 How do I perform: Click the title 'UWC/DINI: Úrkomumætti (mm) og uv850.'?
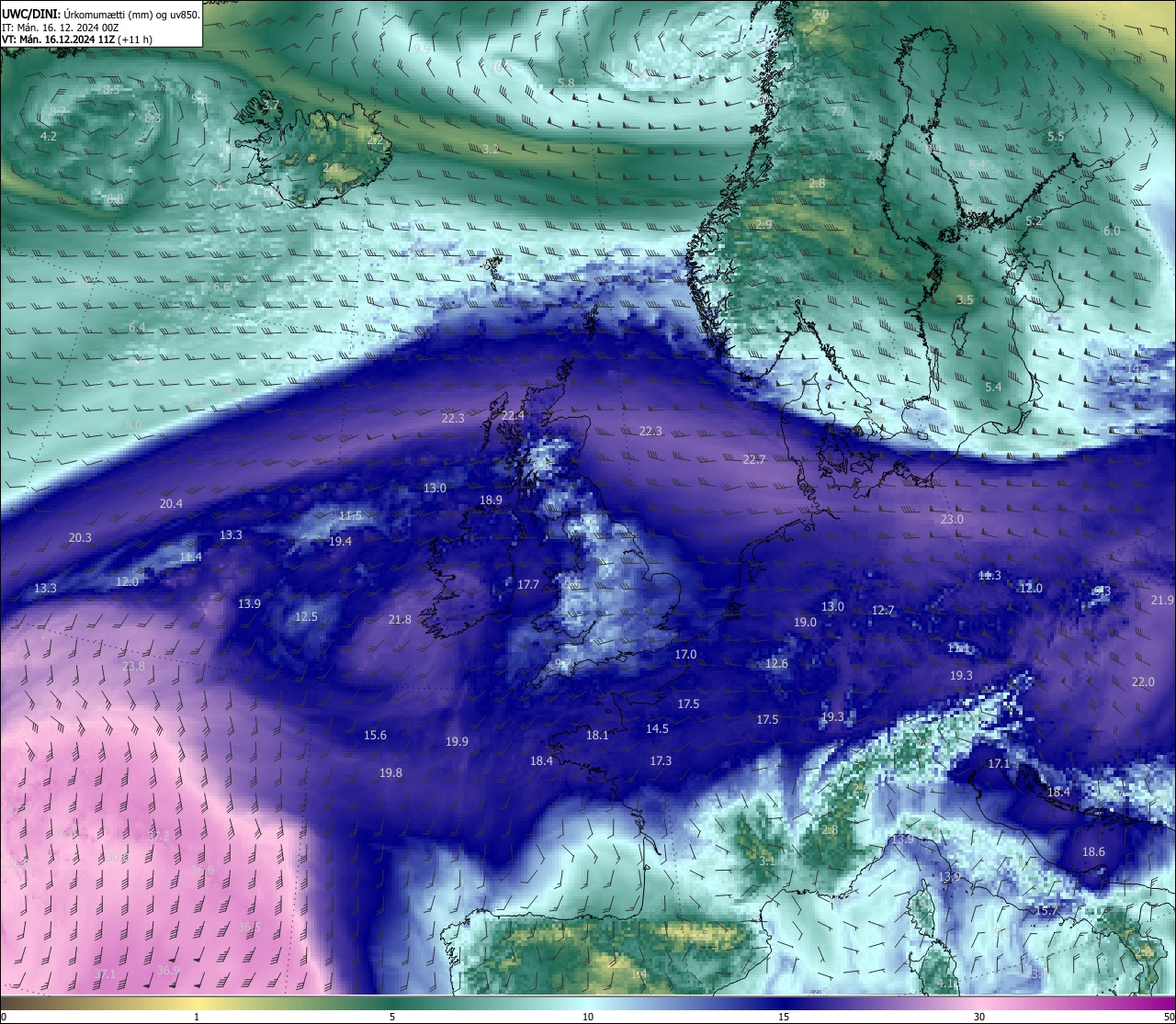(x=101, y=14)
